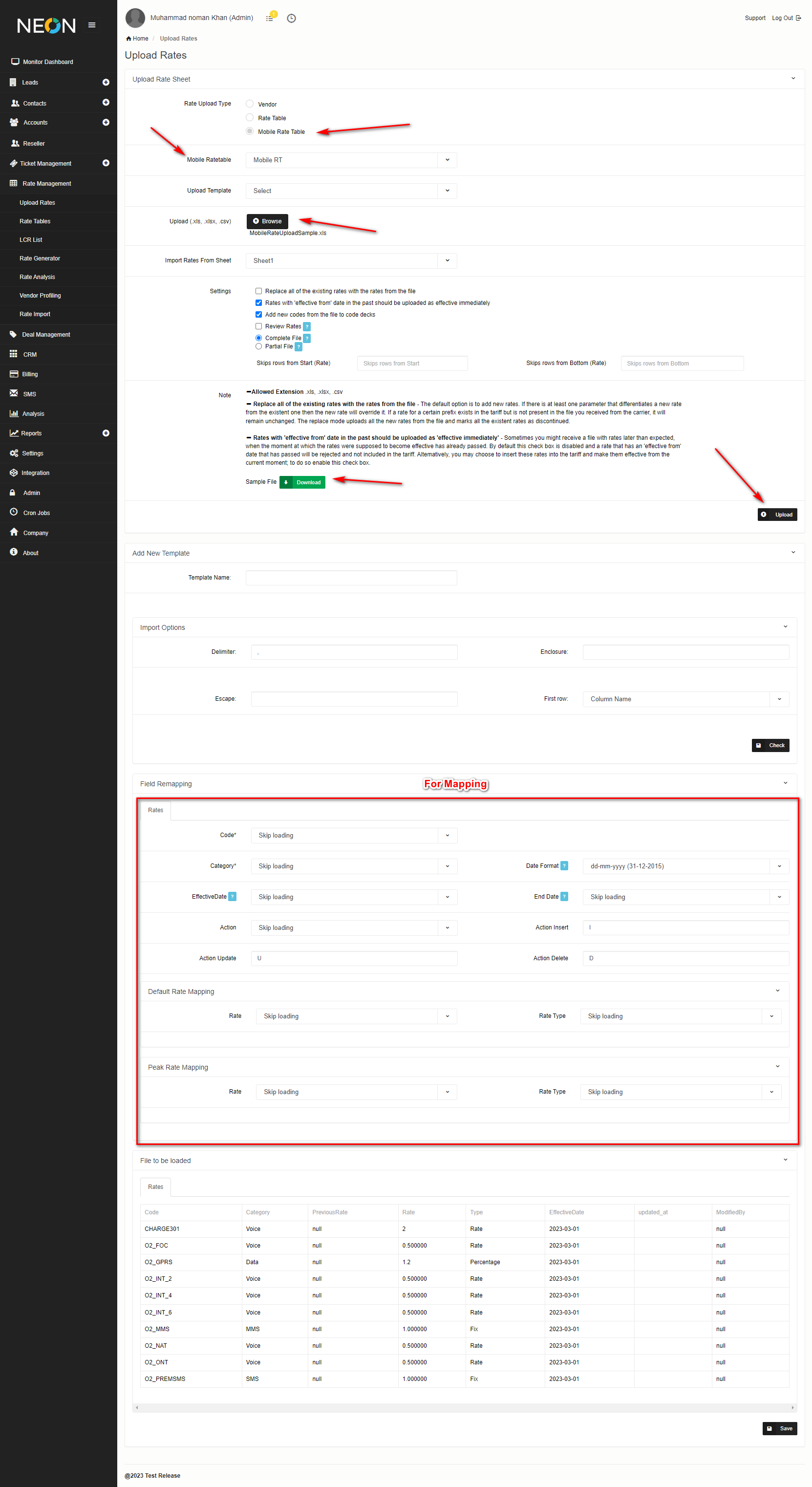This screenshot has width=812, height=1487.
Task: Toggle the hamburger sidebar menu icon
Action: coord(92,25)
